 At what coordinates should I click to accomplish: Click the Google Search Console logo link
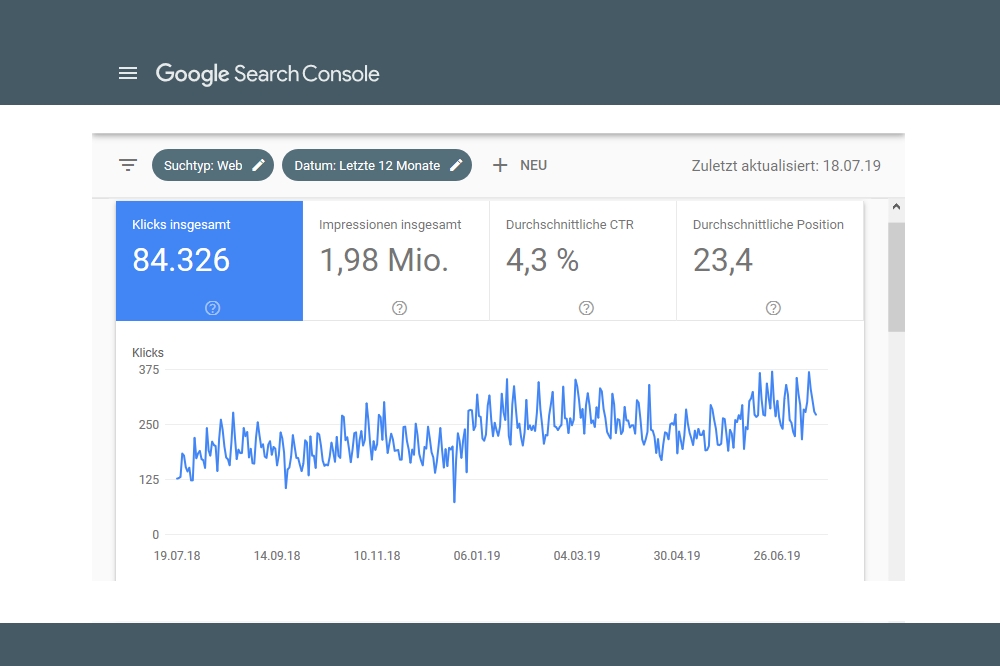click(267, 73)
